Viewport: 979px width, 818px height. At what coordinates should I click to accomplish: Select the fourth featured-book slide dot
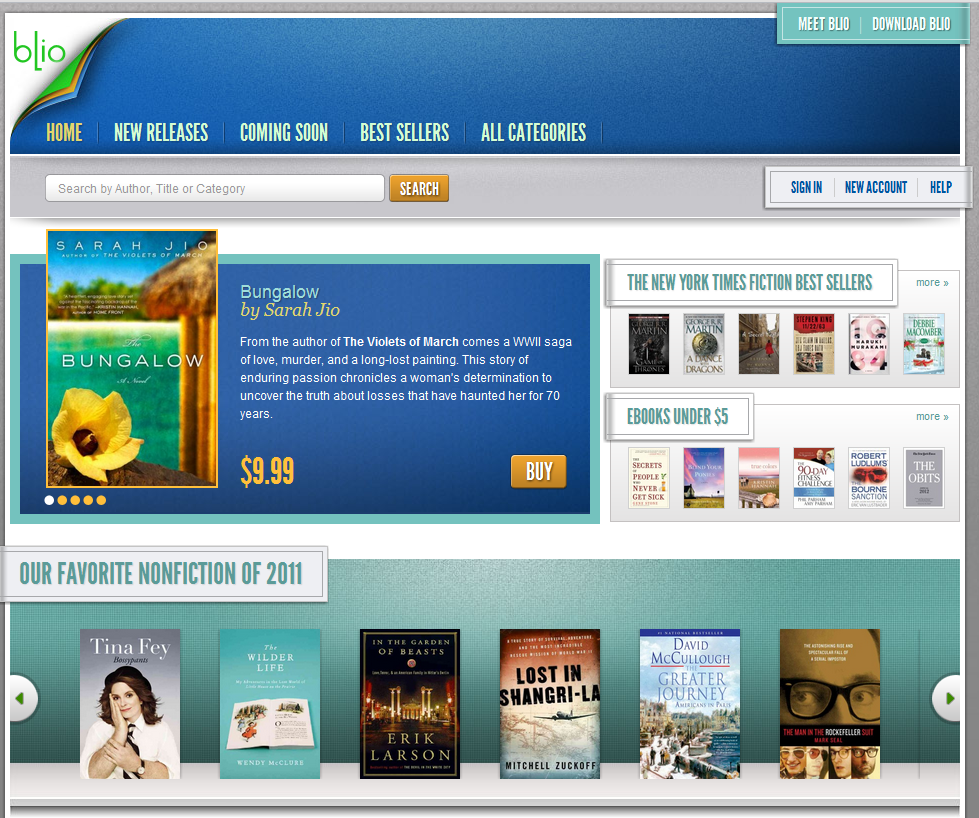tap(88, 500)
